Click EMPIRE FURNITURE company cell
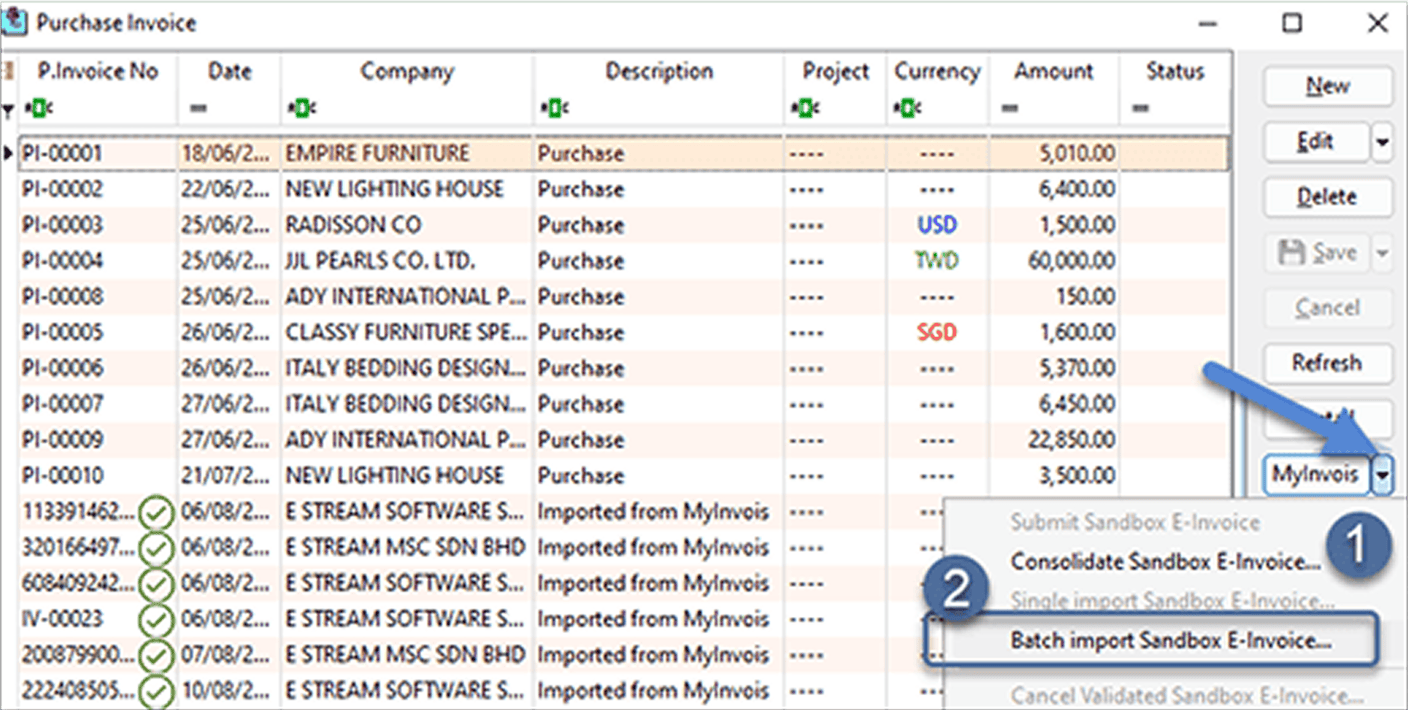 [407, 153]
